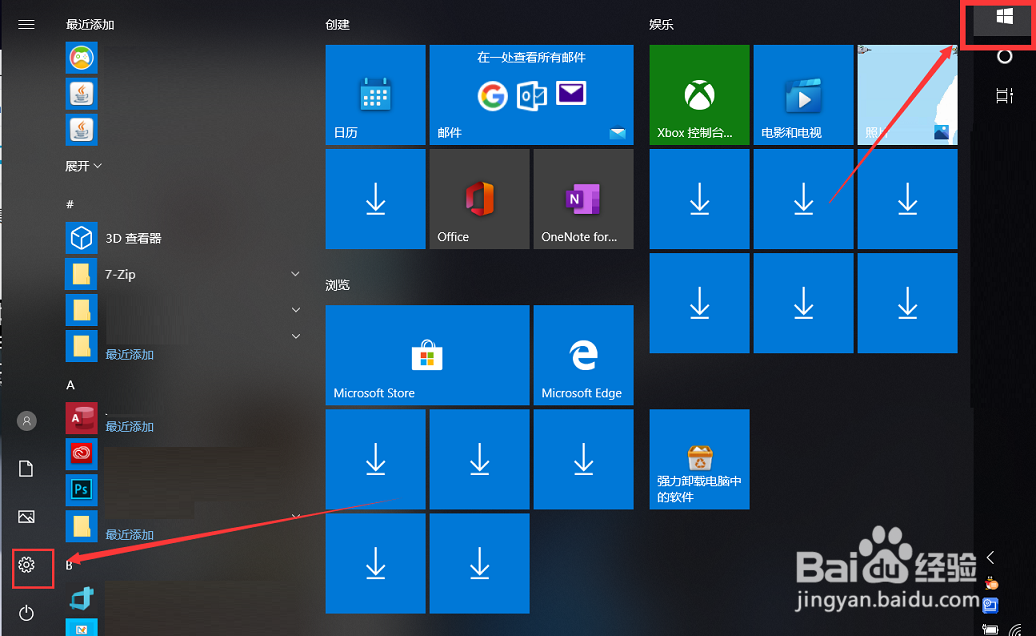Click the Cortana circle on taskbar

pyautogui.click(x=1004, y=56)
